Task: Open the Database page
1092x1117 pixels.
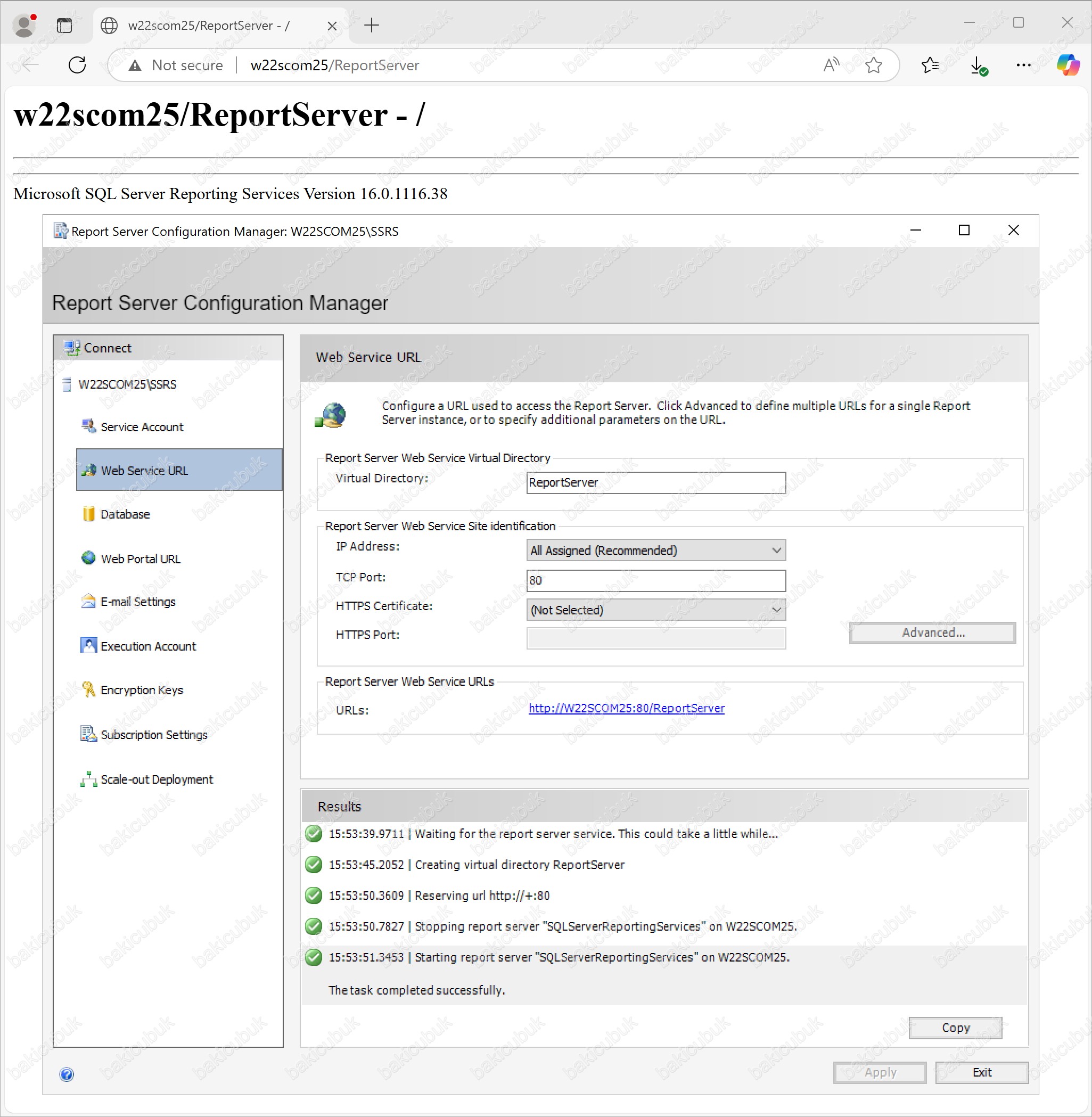Action: tap(125, 514)
